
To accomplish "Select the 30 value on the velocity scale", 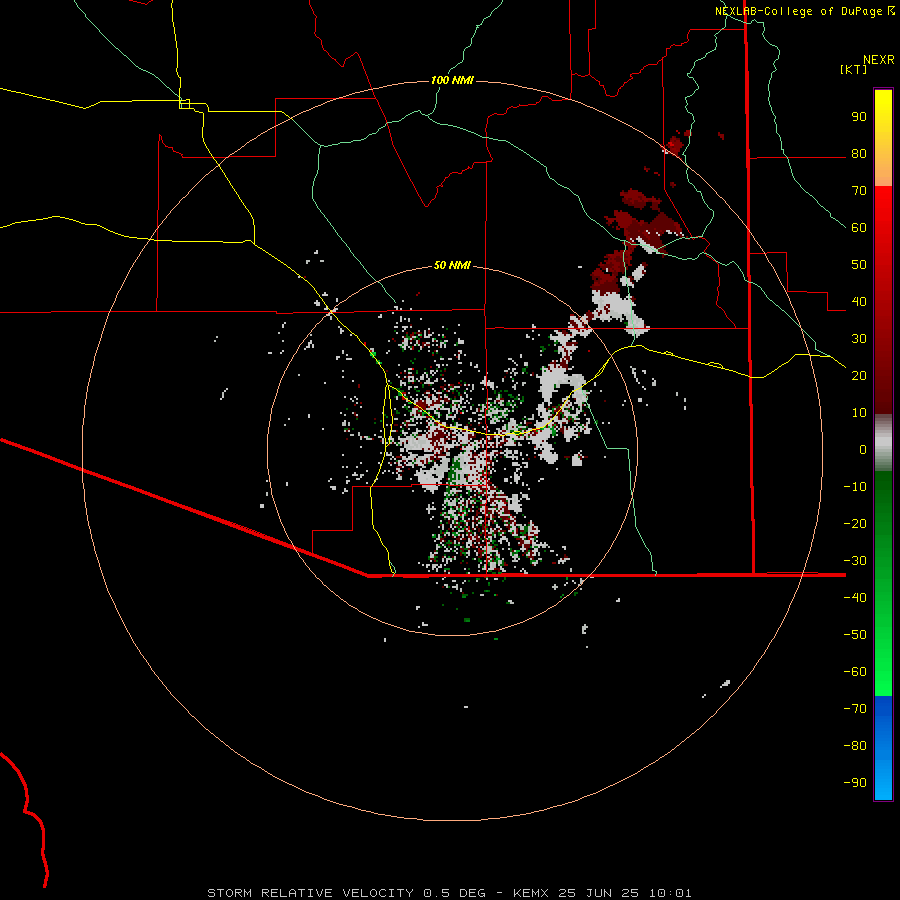I will 859,339.
